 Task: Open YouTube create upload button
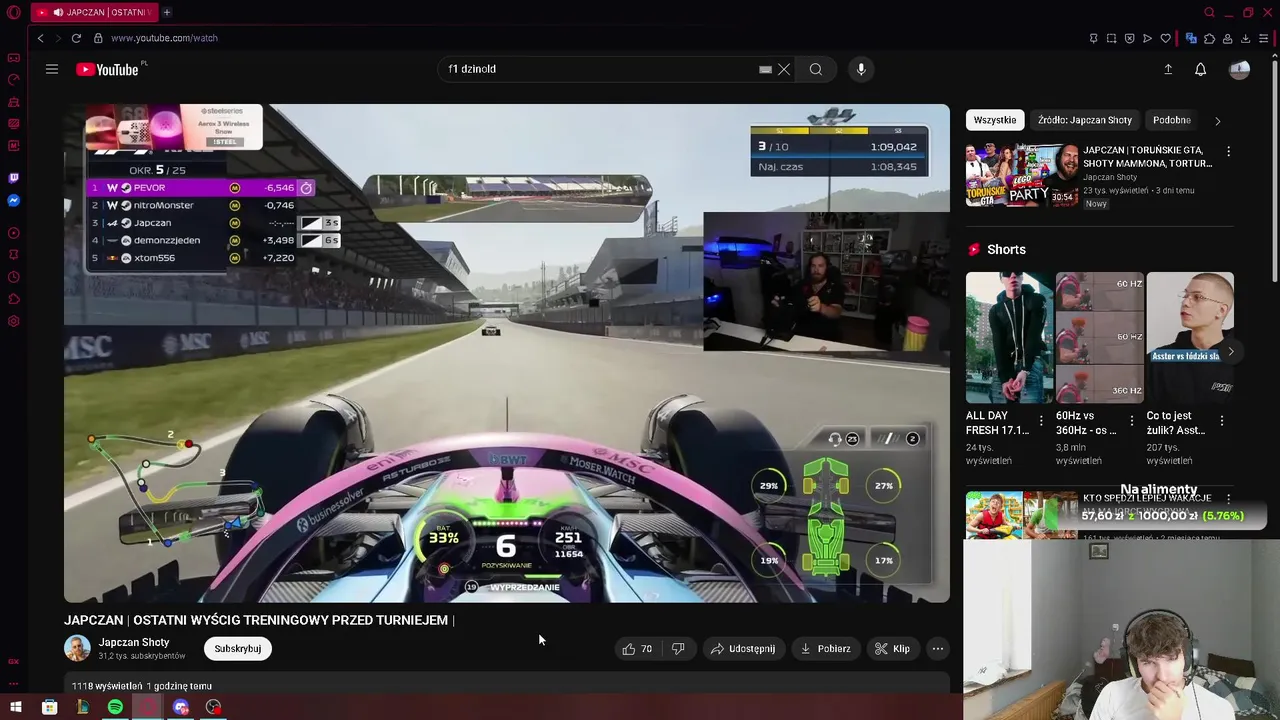(x=1168, y=69)
